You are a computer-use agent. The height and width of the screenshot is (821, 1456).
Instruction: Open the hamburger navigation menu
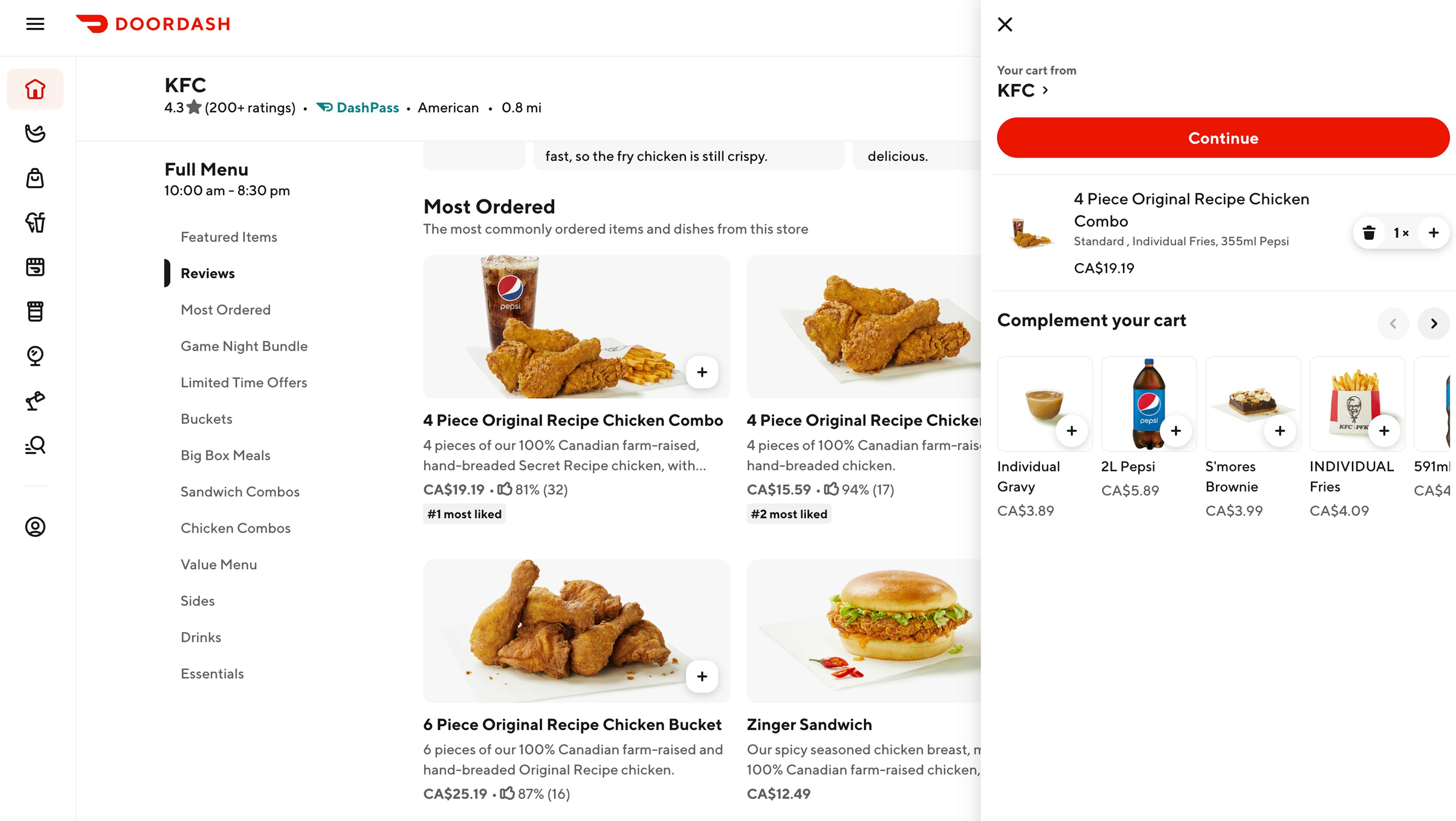pos(35,24)
